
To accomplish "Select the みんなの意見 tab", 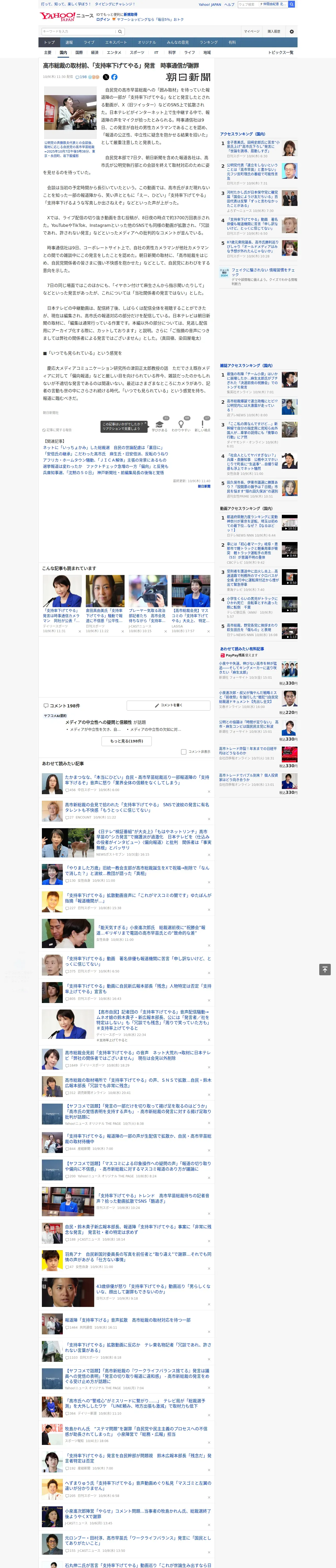I will (x=177, y=43).
